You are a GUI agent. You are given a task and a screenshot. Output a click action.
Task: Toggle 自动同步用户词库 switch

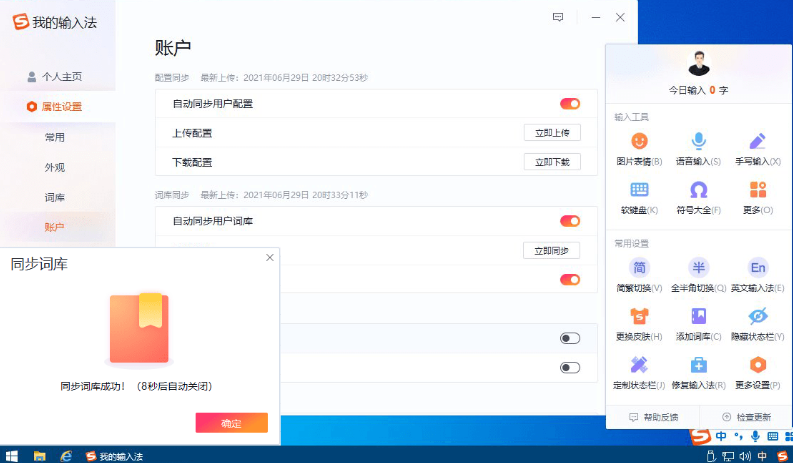click(x=570, y=221)
